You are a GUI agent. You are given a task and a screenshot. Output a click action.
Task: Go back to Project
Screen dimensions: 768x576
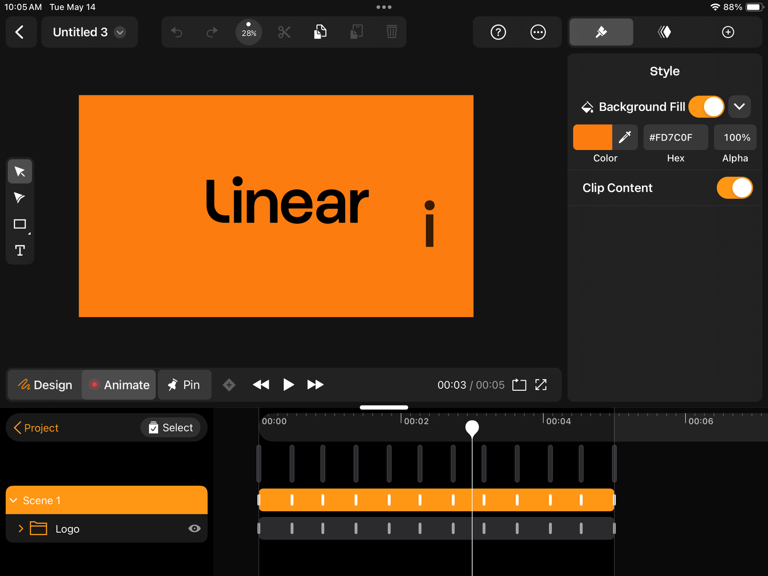[x=36, y=428]
